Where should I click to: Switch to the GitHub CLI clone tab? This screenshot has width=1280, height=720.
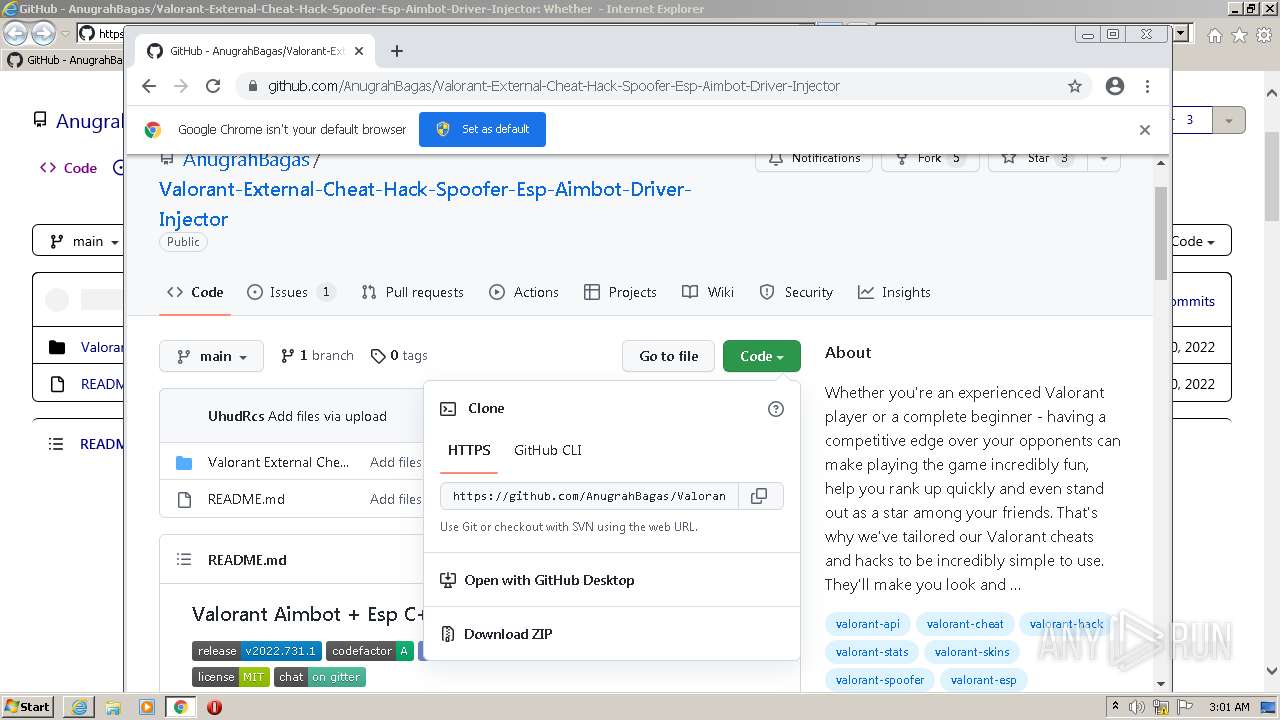548,450
